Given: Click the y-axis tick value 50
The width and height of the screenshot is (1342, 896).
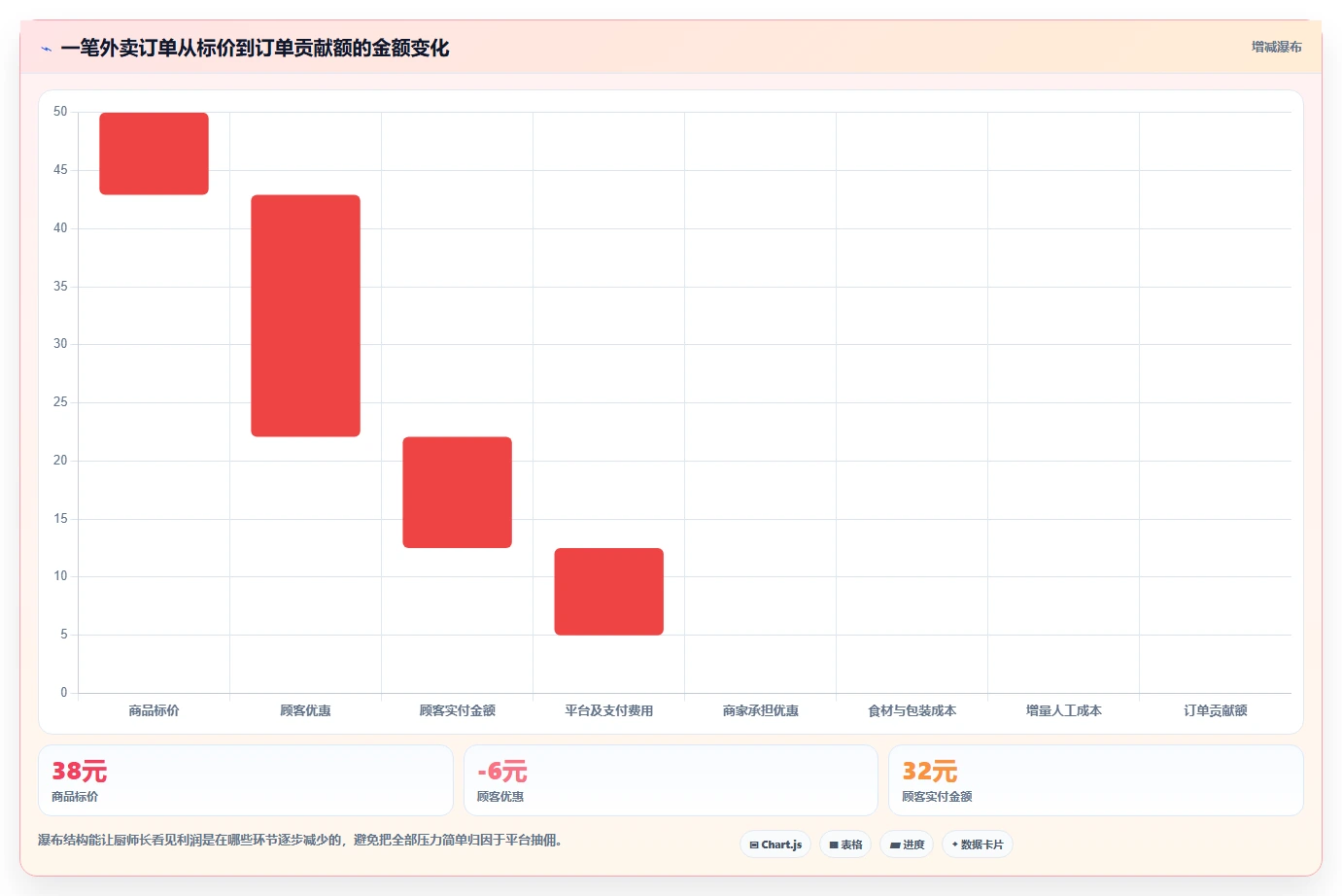Looking at the screenshot, I should pyautogui.click(x=60, y=112).
